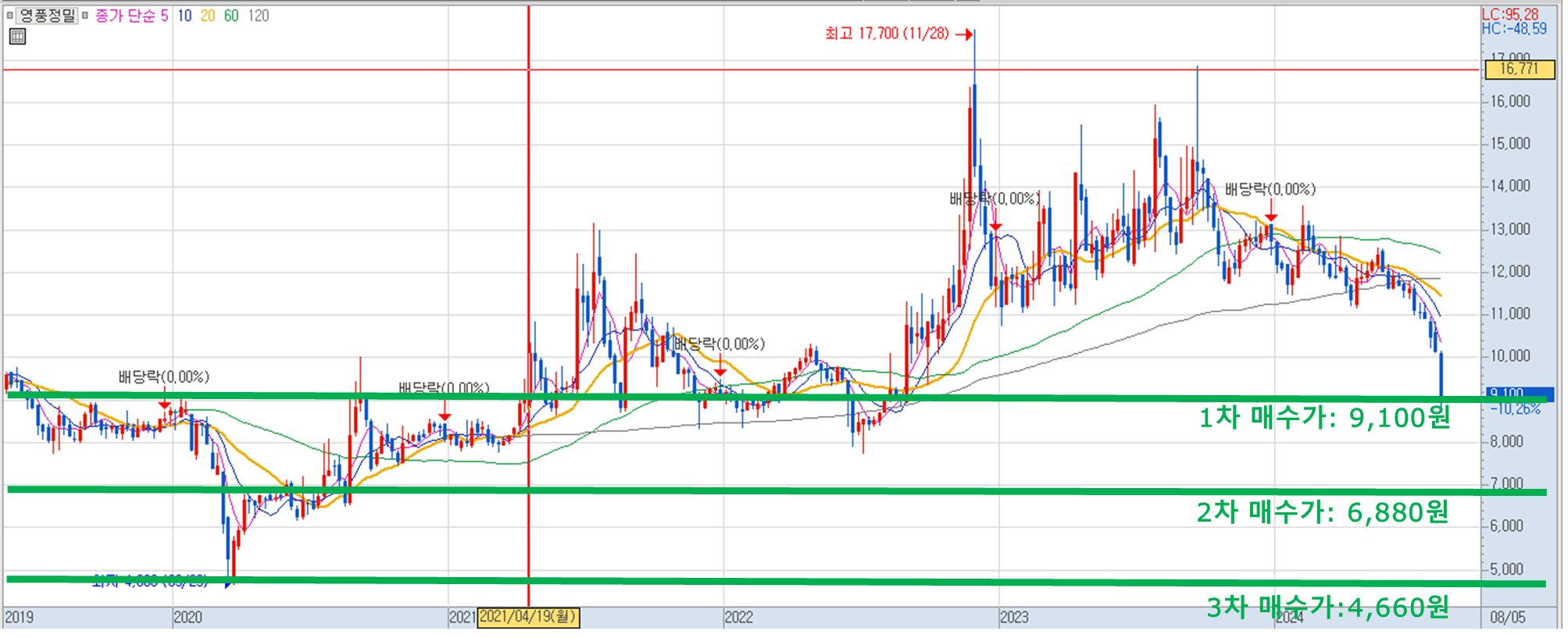Click the '2022' year label on time axis
This screenshot has height=638, width=1568.
738,618
